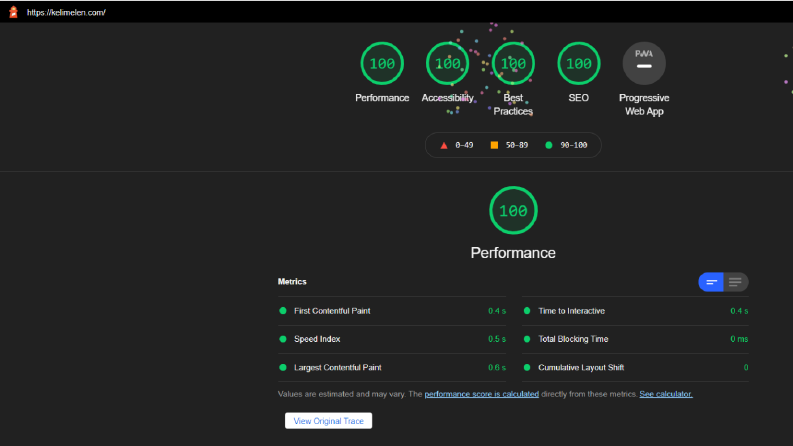Click the '0.4 s' Time to Interactive value
The image size is (793, 446).
(739, 311)
